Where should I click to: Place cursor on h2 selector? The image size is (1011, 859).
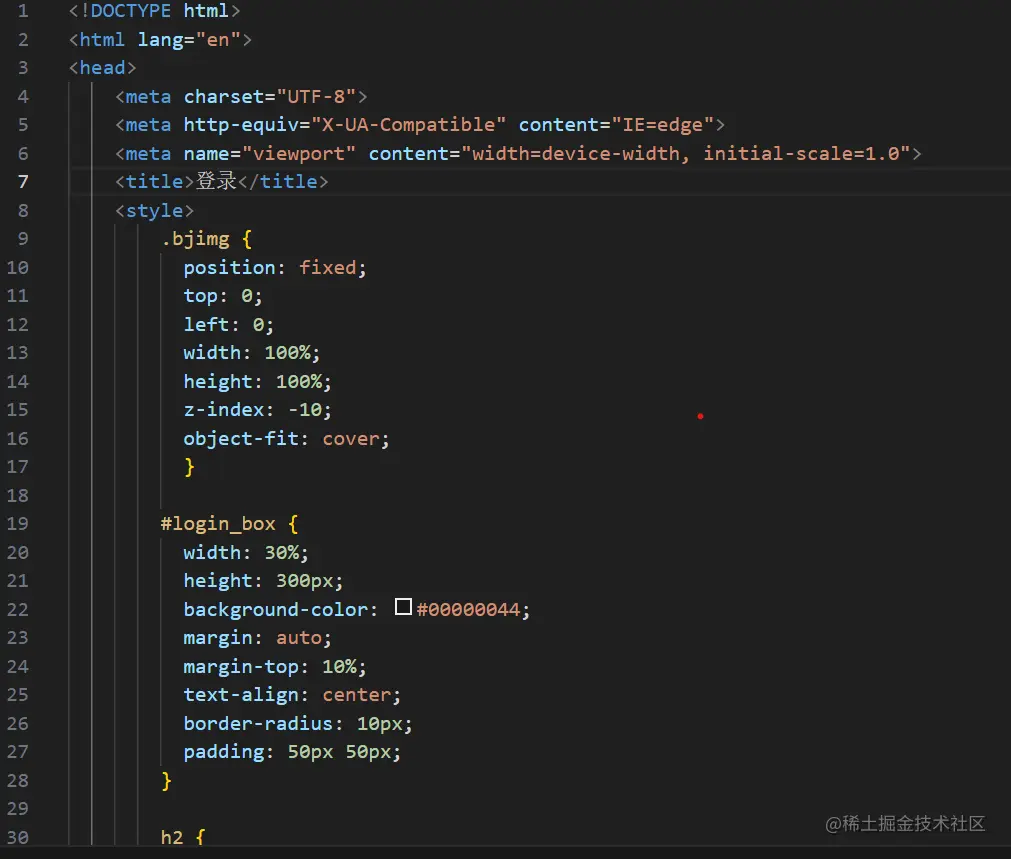click(x=172, y=837)
